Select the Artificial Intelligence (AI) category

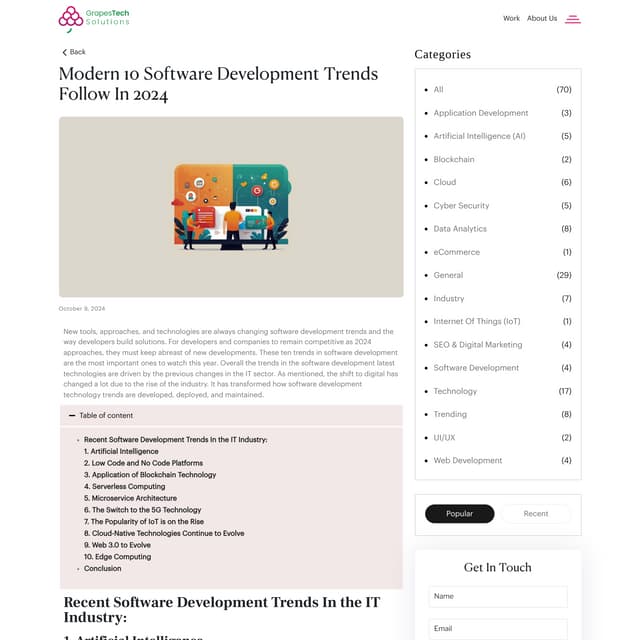pos(479,136)
